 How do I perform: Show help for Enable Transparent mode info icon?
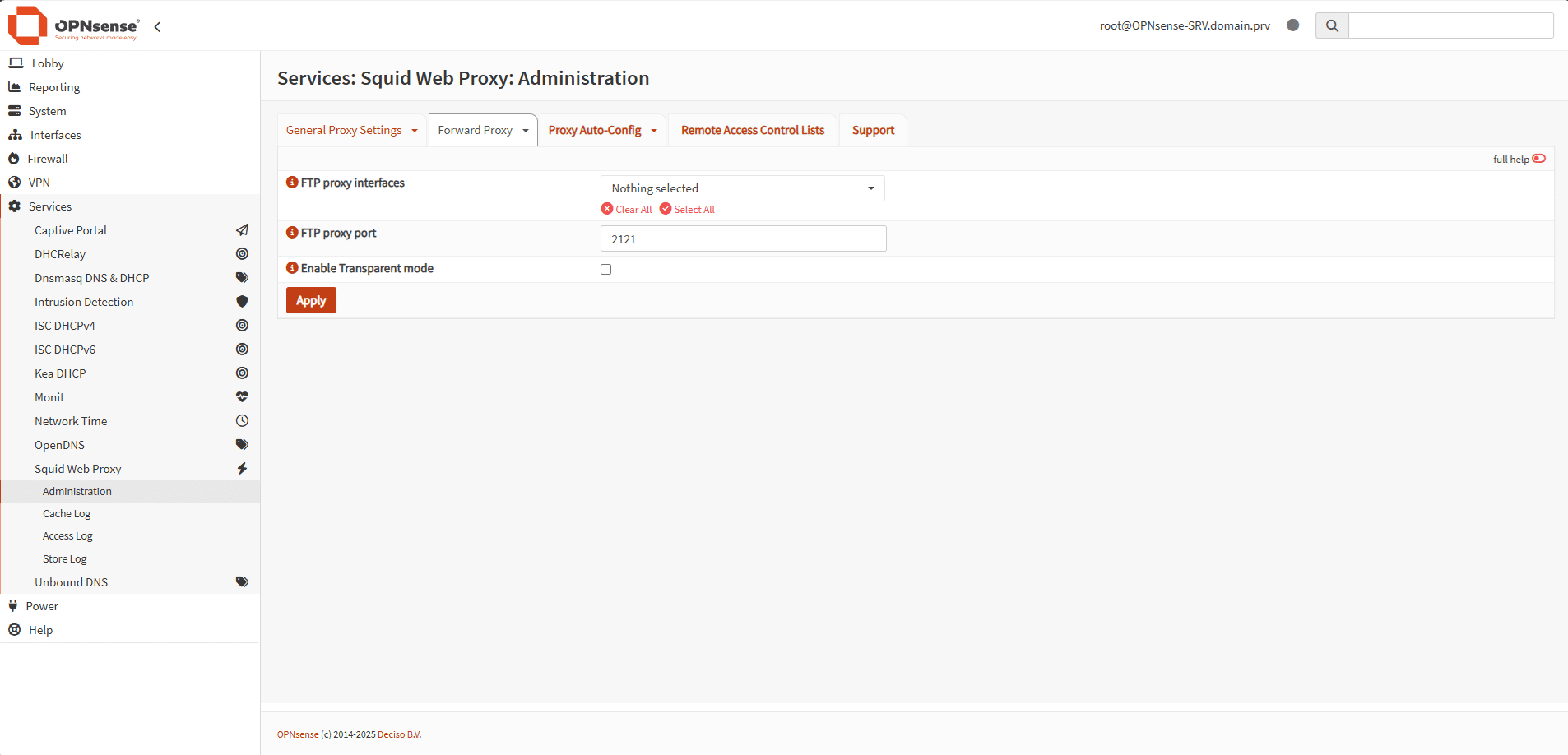(x=292, y=268)
